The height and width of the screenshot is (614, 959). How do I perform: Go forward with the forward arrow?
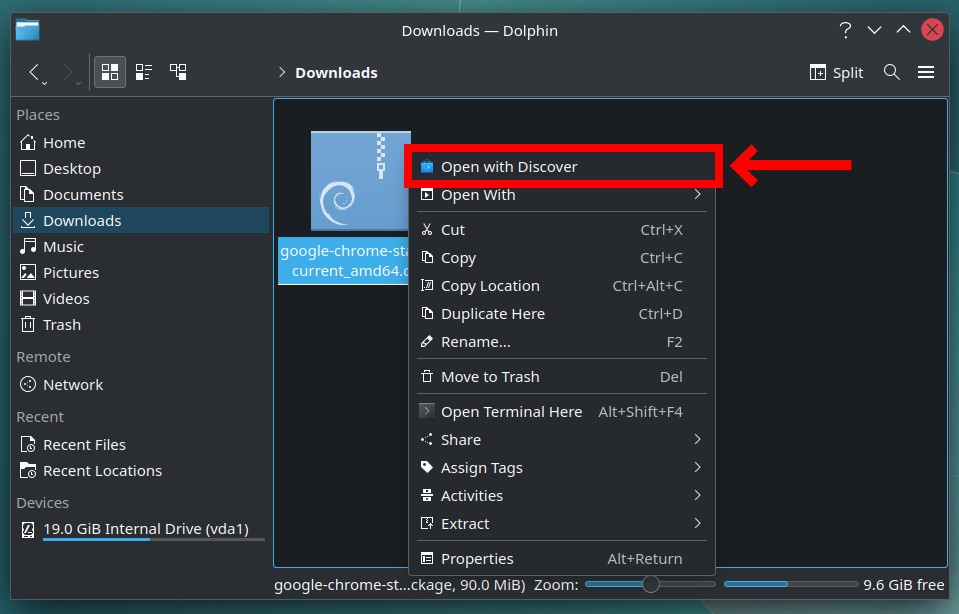pos(68,72)
